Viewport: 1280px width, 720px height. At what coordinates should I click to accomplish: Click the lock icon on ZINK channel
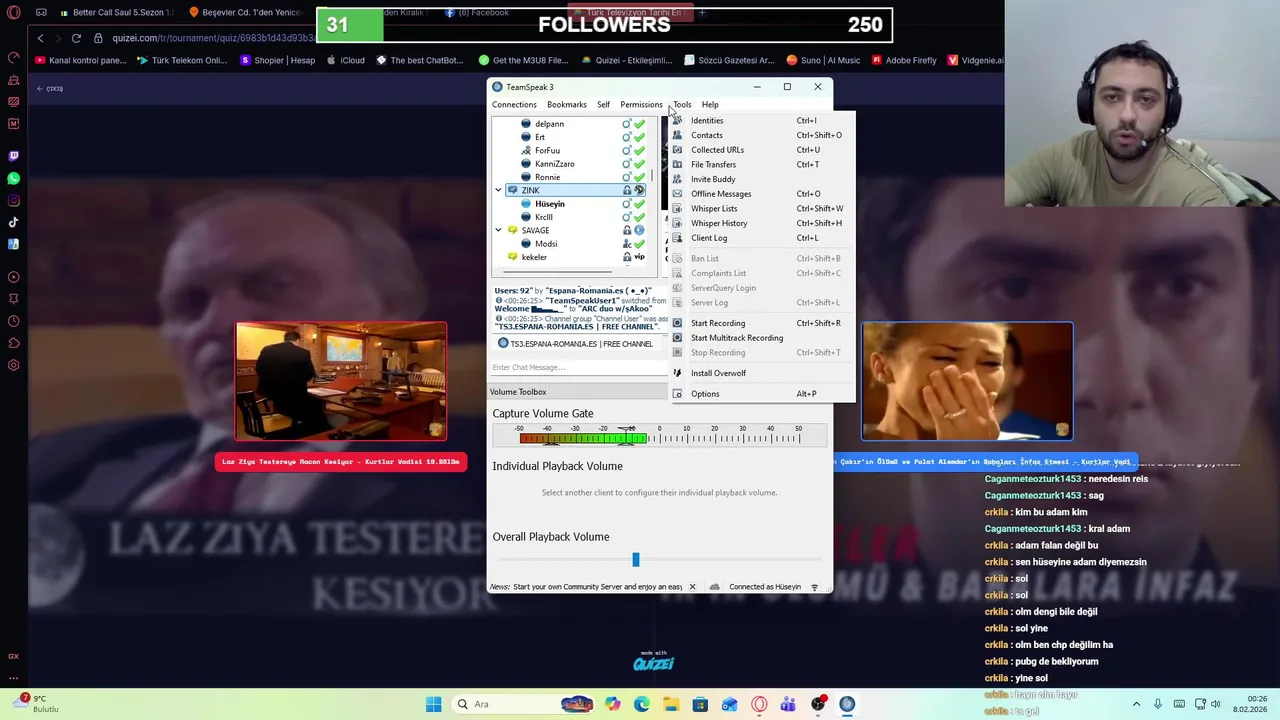[627, 190]
